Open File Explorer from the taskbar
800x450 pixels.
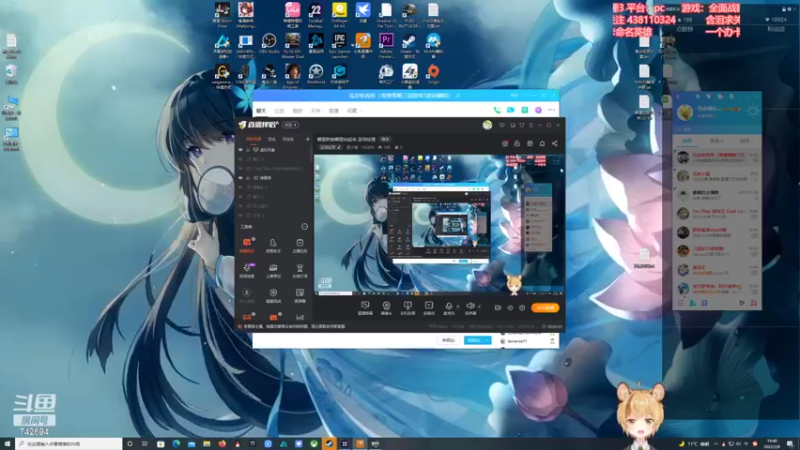coord(207,444)
